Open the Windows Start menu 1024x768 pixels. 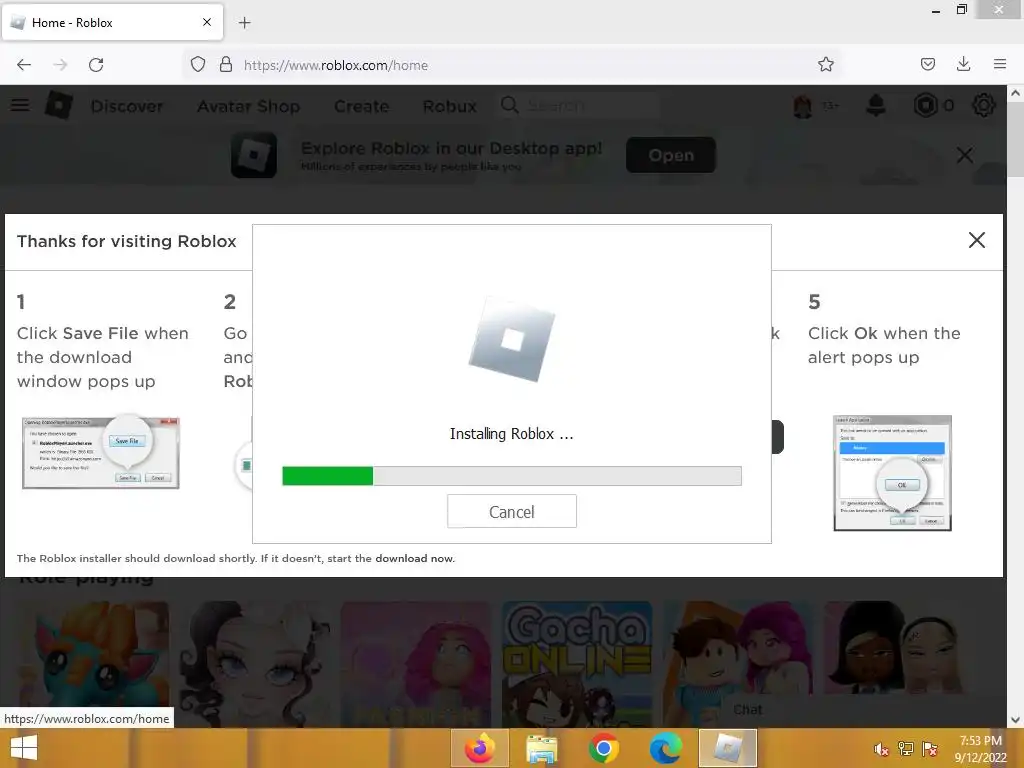tap(24, 748)
